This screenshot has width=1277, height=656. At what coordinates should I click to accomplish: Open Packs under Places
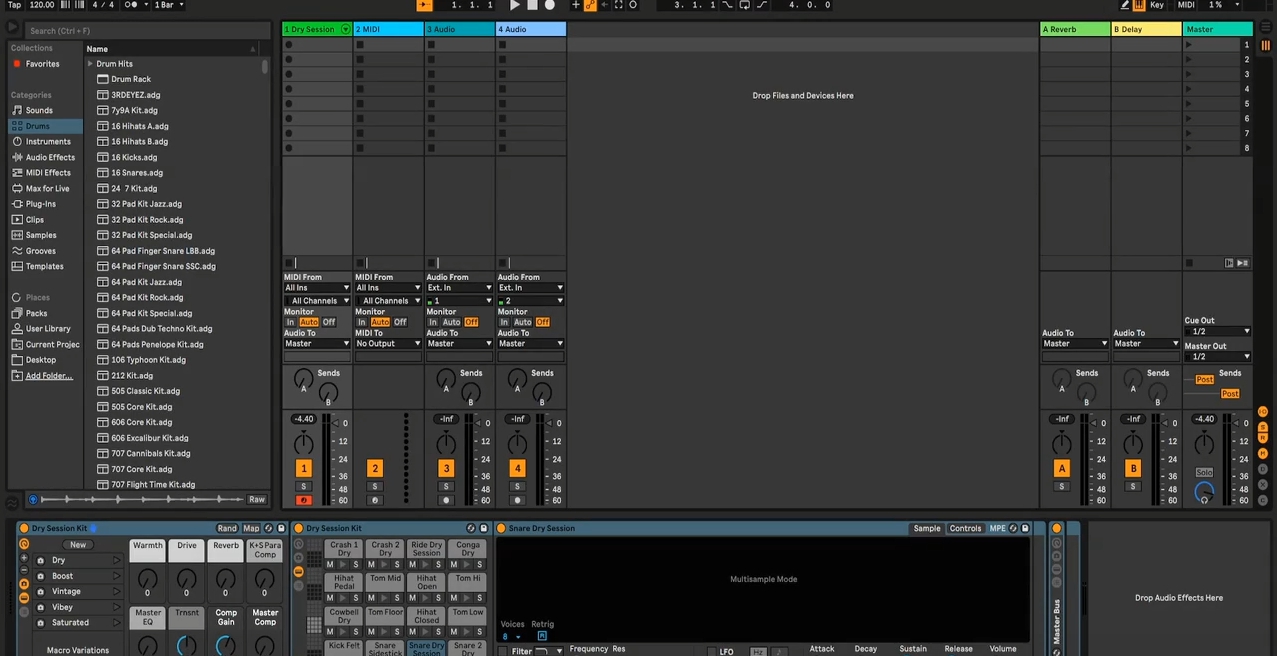click(x=36, y=314)
